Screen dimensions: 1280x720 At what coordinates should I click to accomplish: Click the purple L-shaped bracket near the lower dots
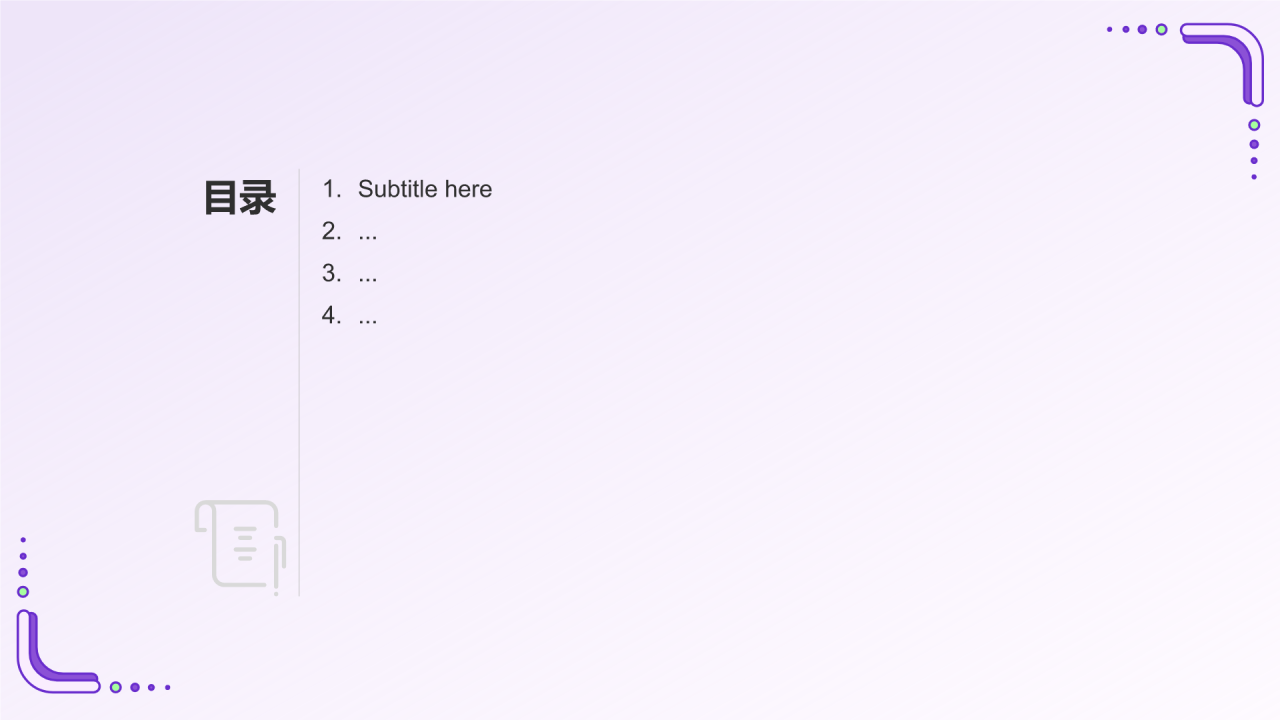(58, 651)
